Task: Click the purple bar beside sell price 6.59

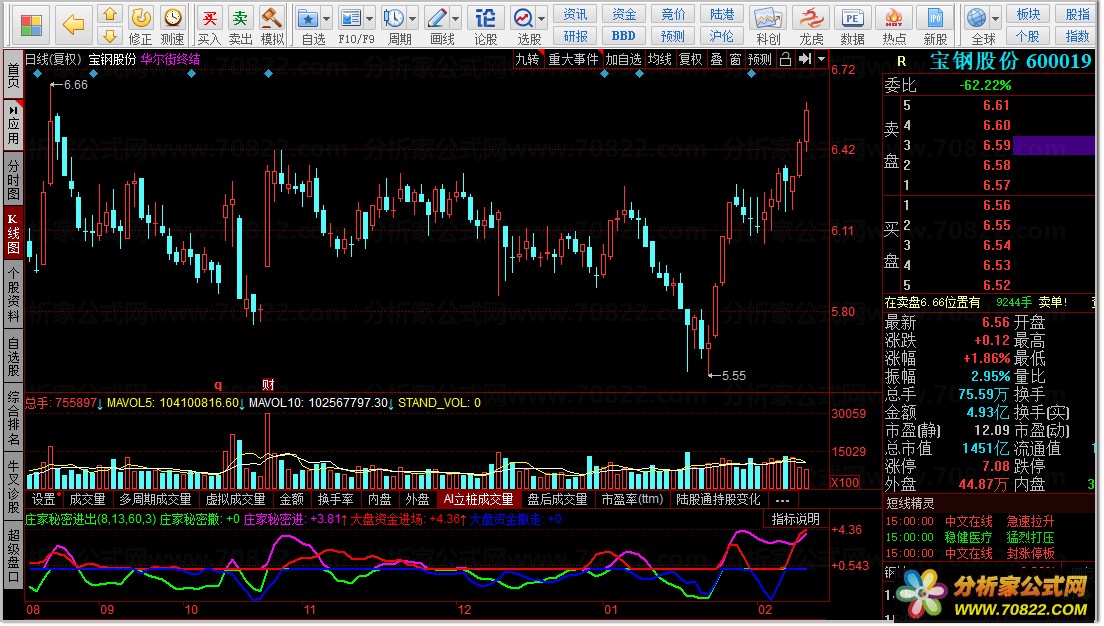Action: [x=1053, y=146]
